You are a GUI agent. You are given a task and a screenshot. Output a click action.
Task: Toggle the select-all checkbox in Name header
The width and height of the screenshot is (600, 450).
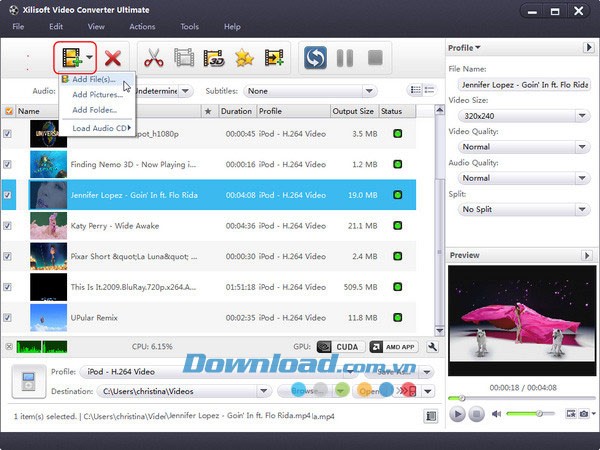coord(8,111)
